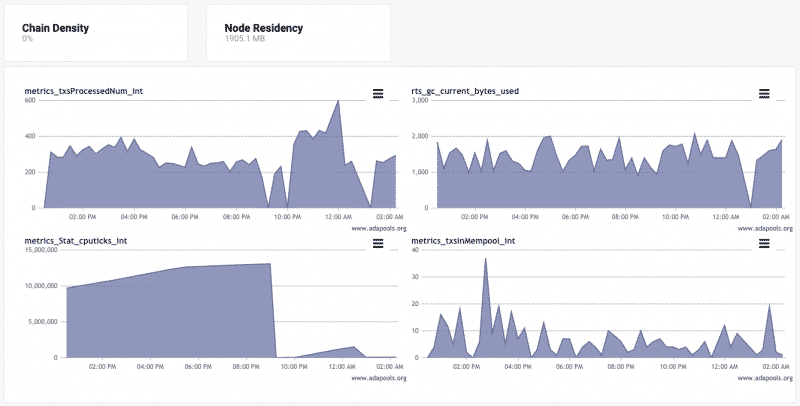
Task: Click the 1905.1 MB Node Residency value
Action: (x=248, y=40)
